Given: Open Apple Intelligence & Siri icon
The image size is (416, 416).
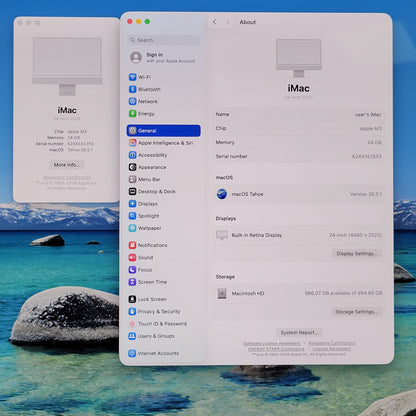Looking at the screenshot, I should pyautogui.click(x=132, y=143).
